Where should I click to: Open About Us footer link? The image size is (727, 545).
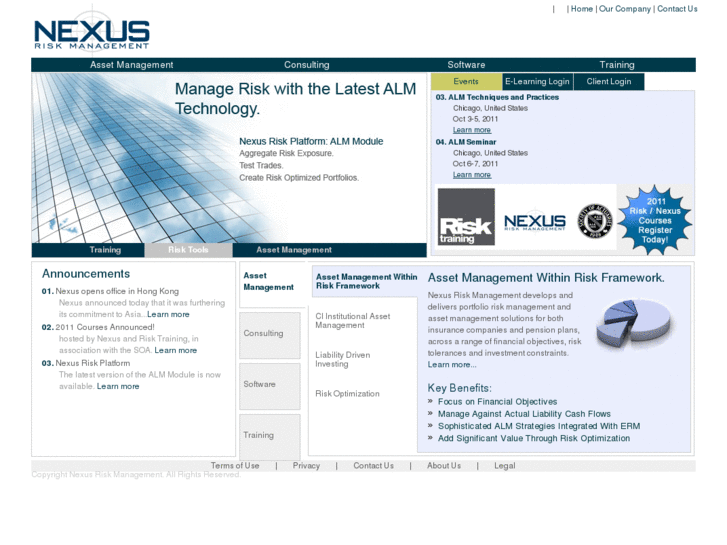coord(444,466)
